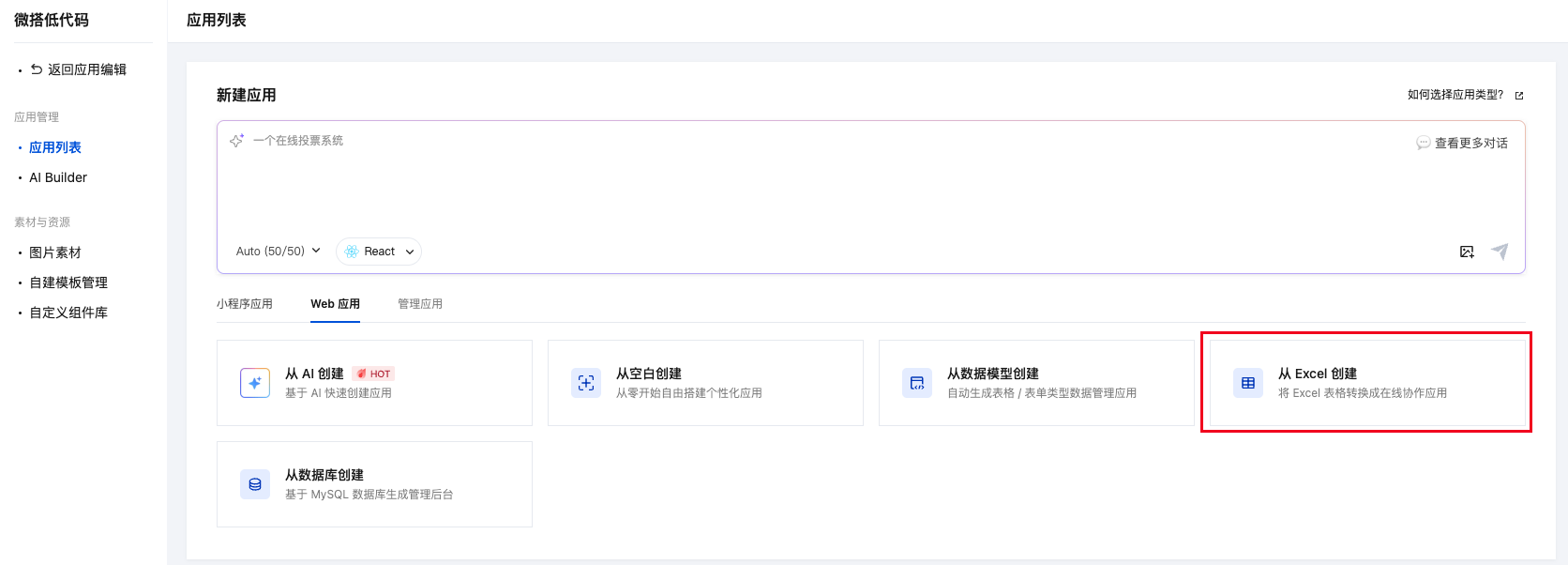Click the 应用管理 section label
Viewport: 1568px width, 565px height.
point(37,117)
